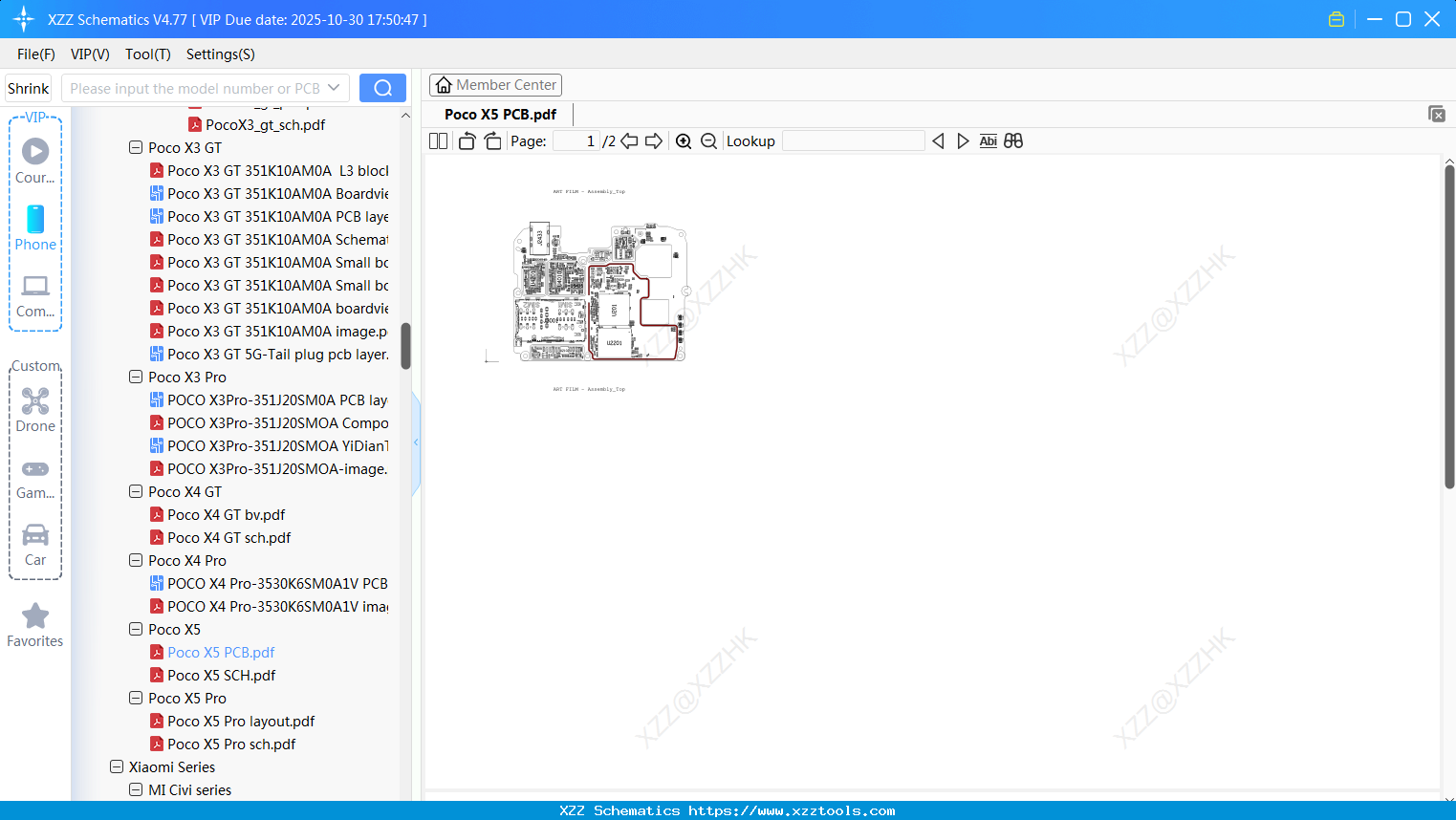Viewport: 1456px width, 820px height.
Task: Click the Abi text option icon
Action: point(989,141)
